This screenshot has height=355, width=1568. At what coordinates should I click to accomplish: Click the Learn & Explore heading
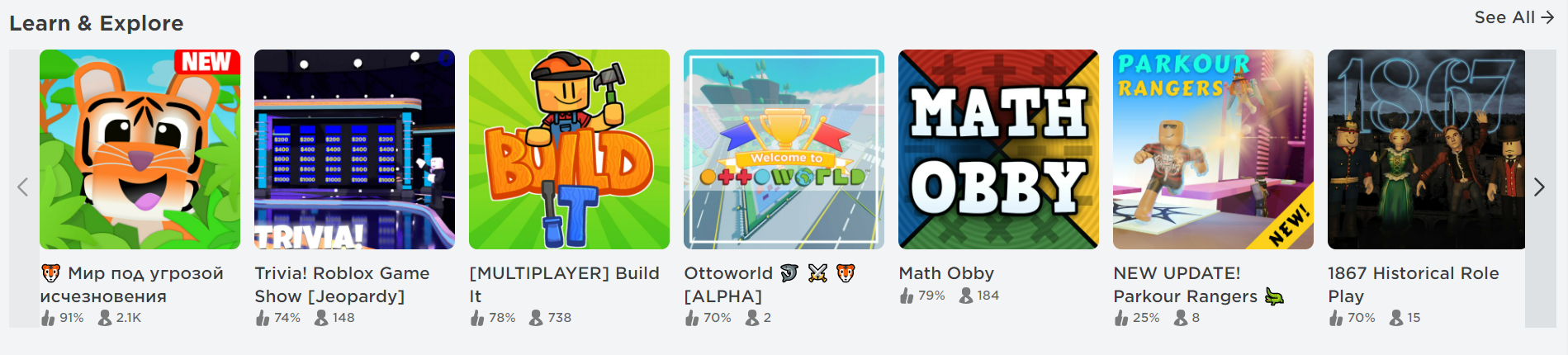click(x=97, y=23)
